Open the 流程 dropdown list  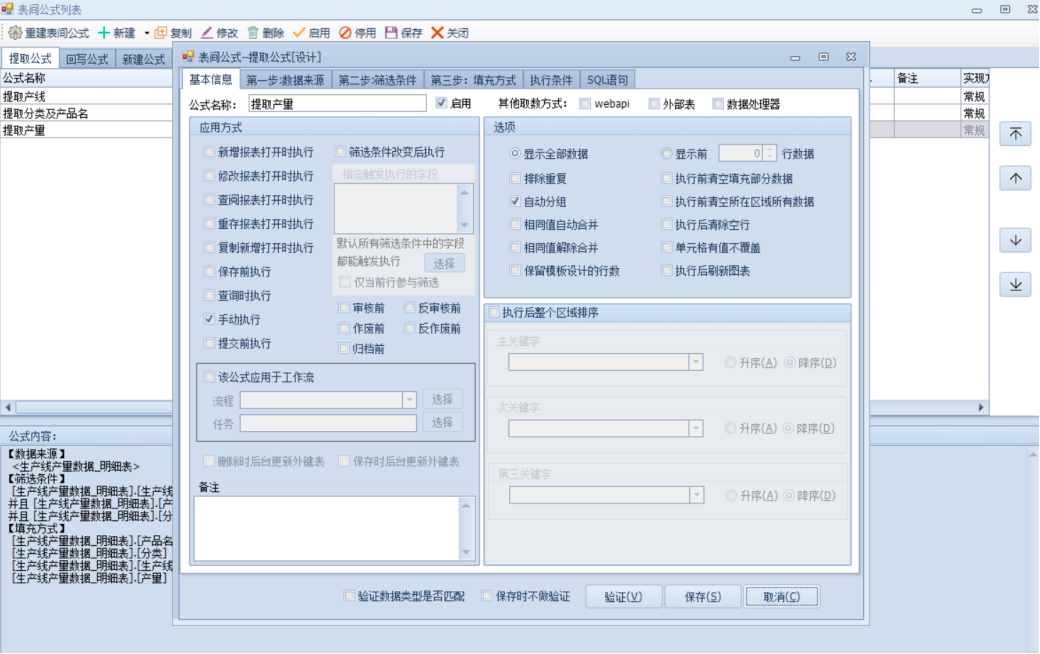point(408,400)
